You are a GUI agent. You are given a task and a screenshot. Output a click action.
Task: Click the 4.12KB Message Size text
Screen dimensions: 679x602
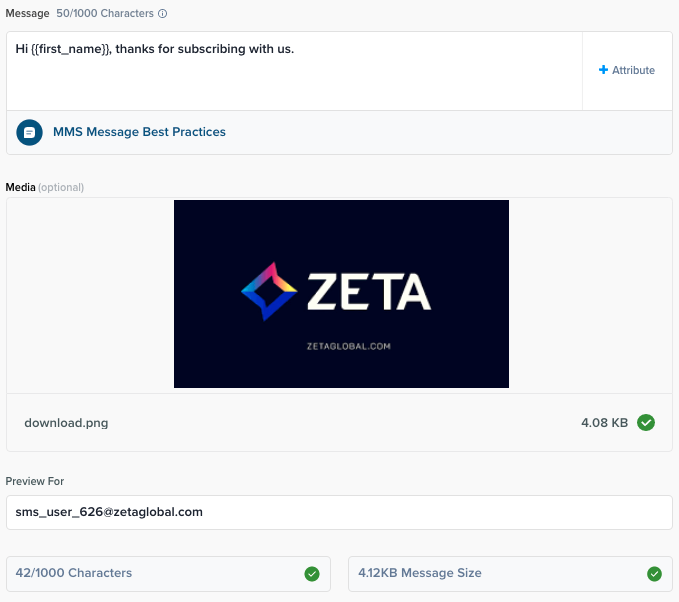pos(420,574)
